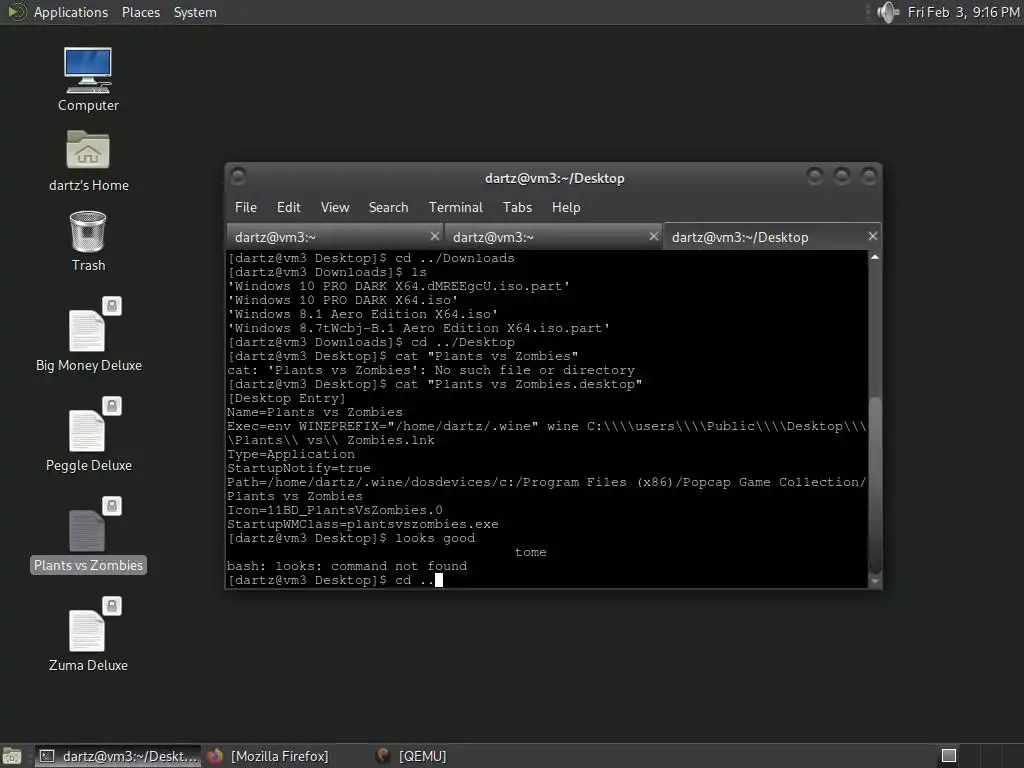Click the 'No such file or directory' error line

(431, 370)
